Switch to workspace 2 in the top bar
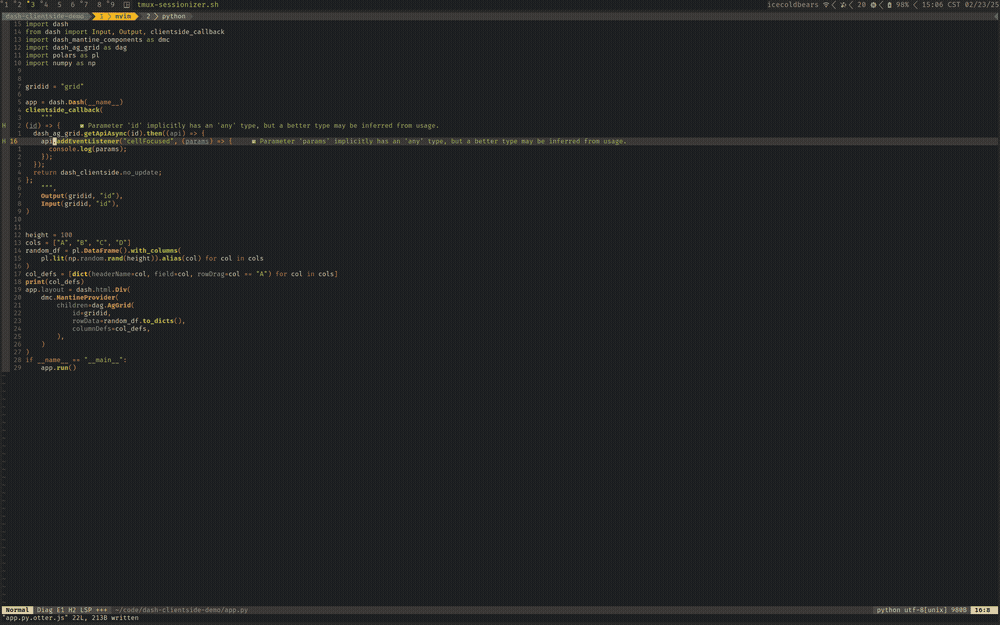This screenshot has height=625, width=1000. click(19, 4)
